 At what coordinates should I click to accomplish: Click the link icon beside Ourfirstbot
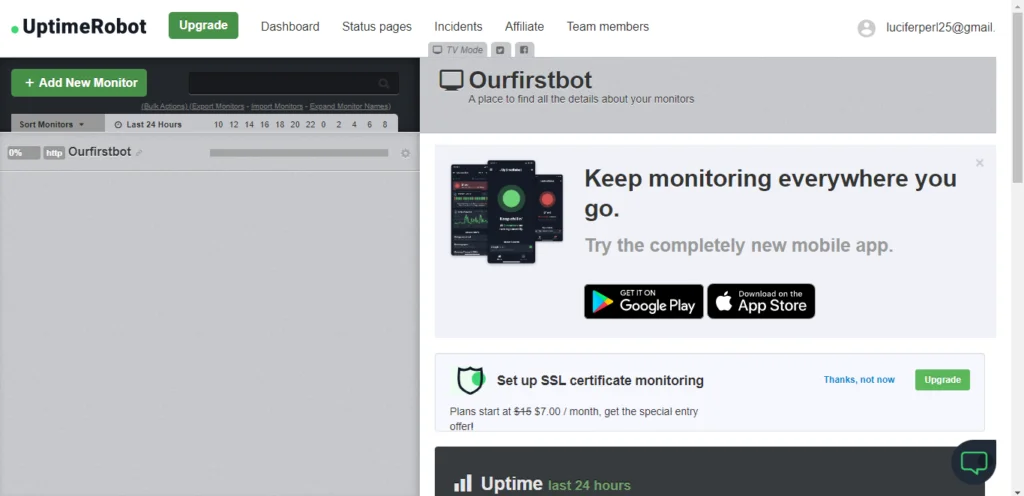[x=139, y=153]
